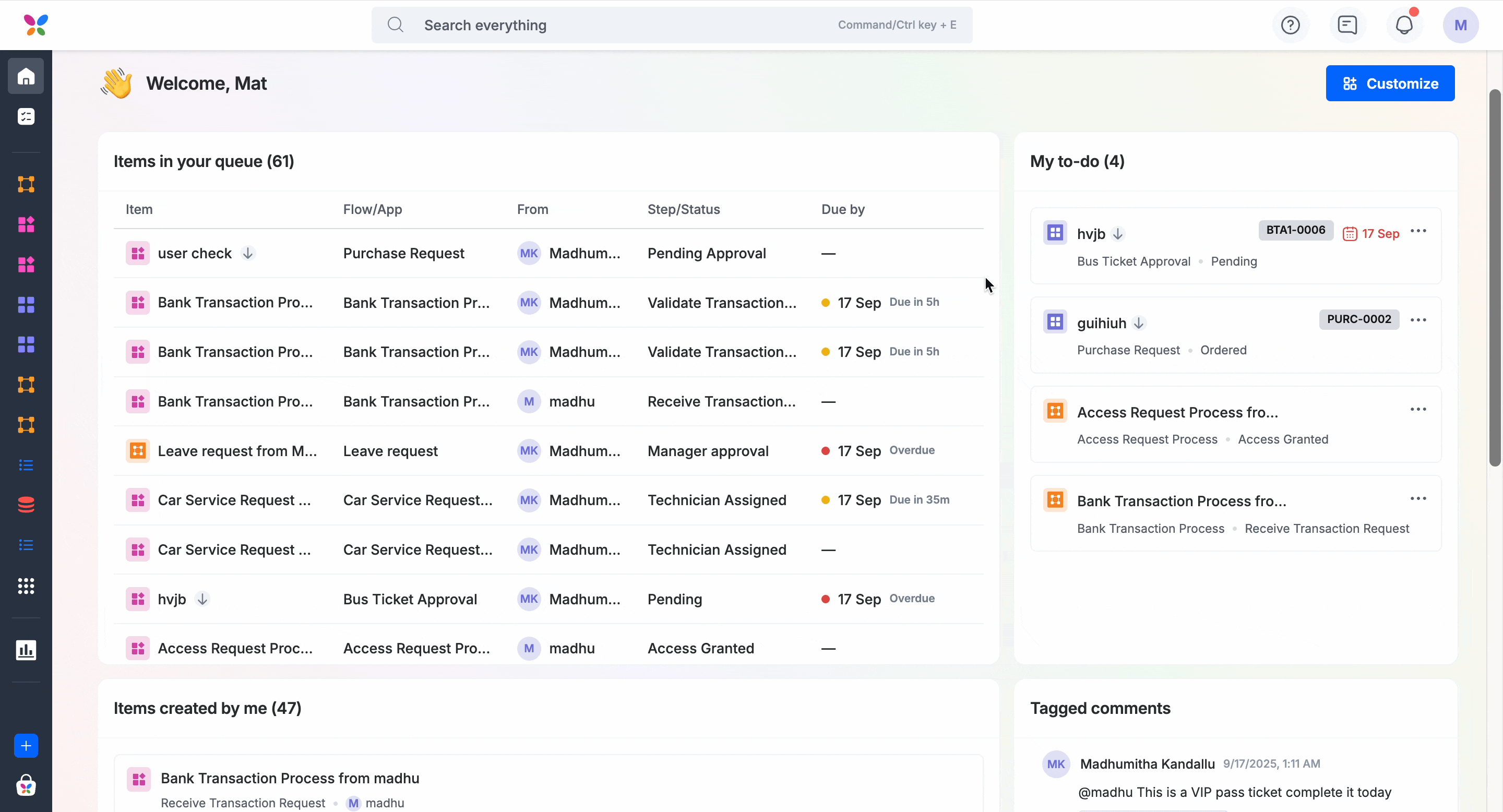
Task: Click the notifications bell icon
Action: [x=1404, y=25]
